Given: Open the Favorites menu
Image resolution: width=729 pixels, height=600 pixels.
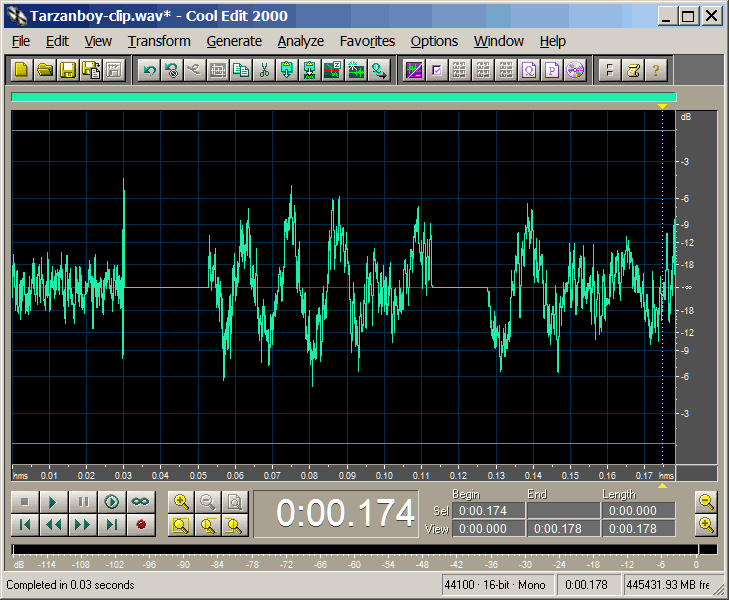Looking at the screenshot, I should [x=367, y=41].
